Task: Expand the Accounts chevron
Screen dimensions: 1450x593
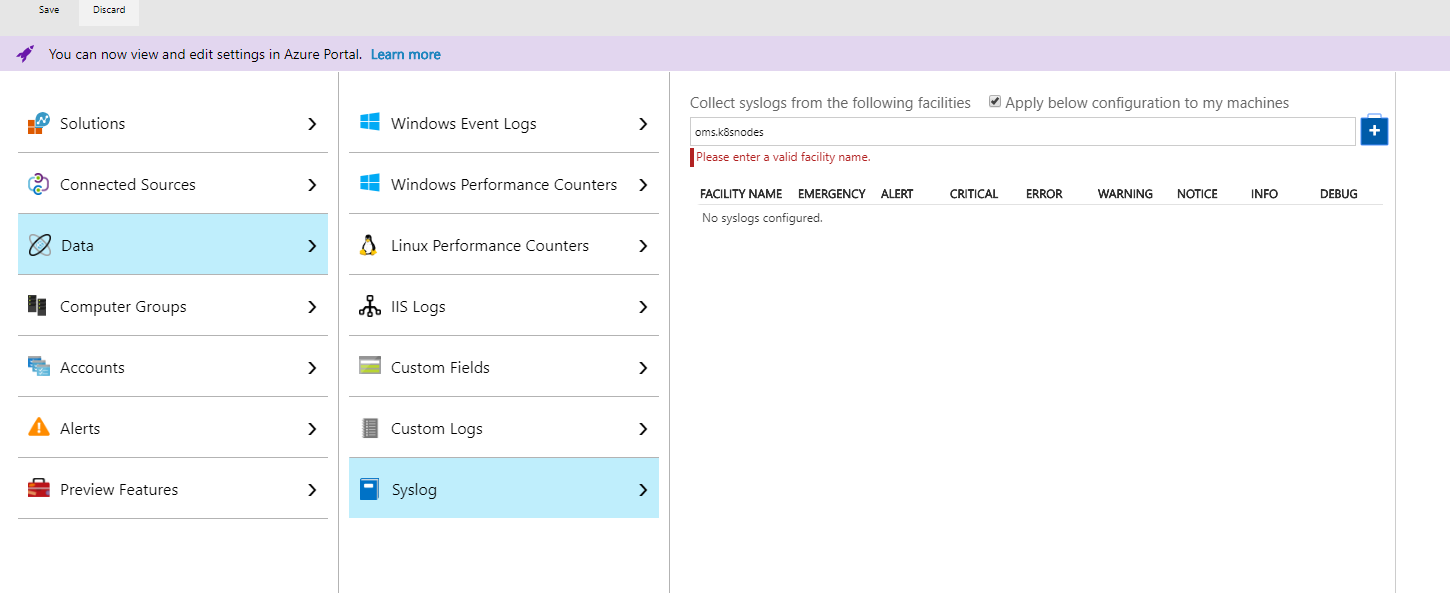Action: [312, 367]
